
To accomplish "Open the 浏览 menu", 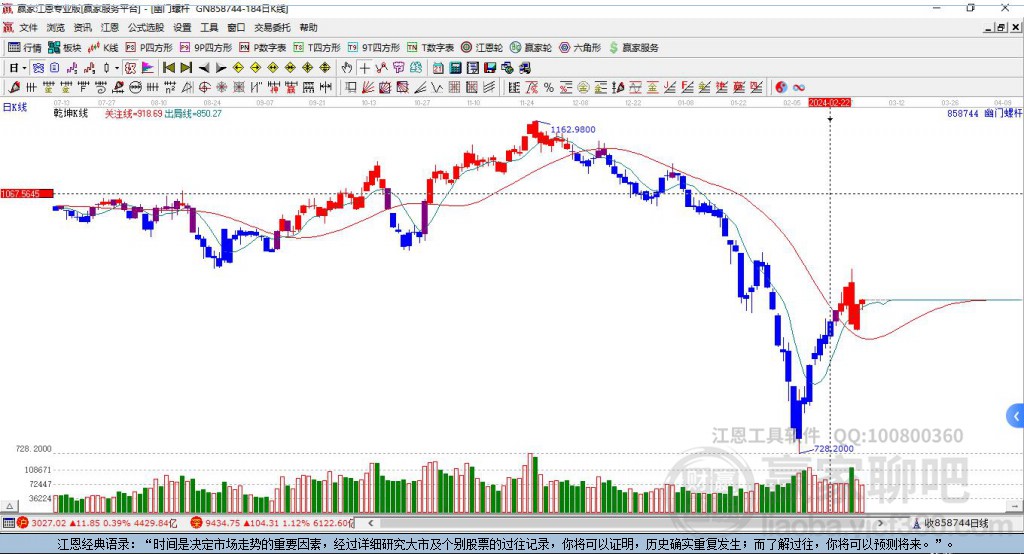I will tap(56, 27).
